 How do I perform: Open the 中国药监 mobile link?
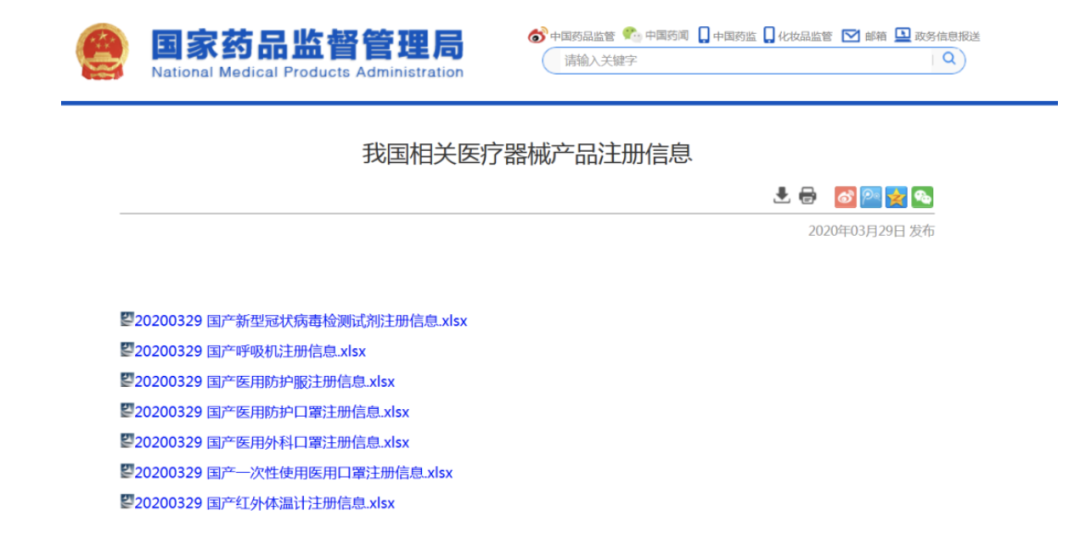tap(727, 36)
